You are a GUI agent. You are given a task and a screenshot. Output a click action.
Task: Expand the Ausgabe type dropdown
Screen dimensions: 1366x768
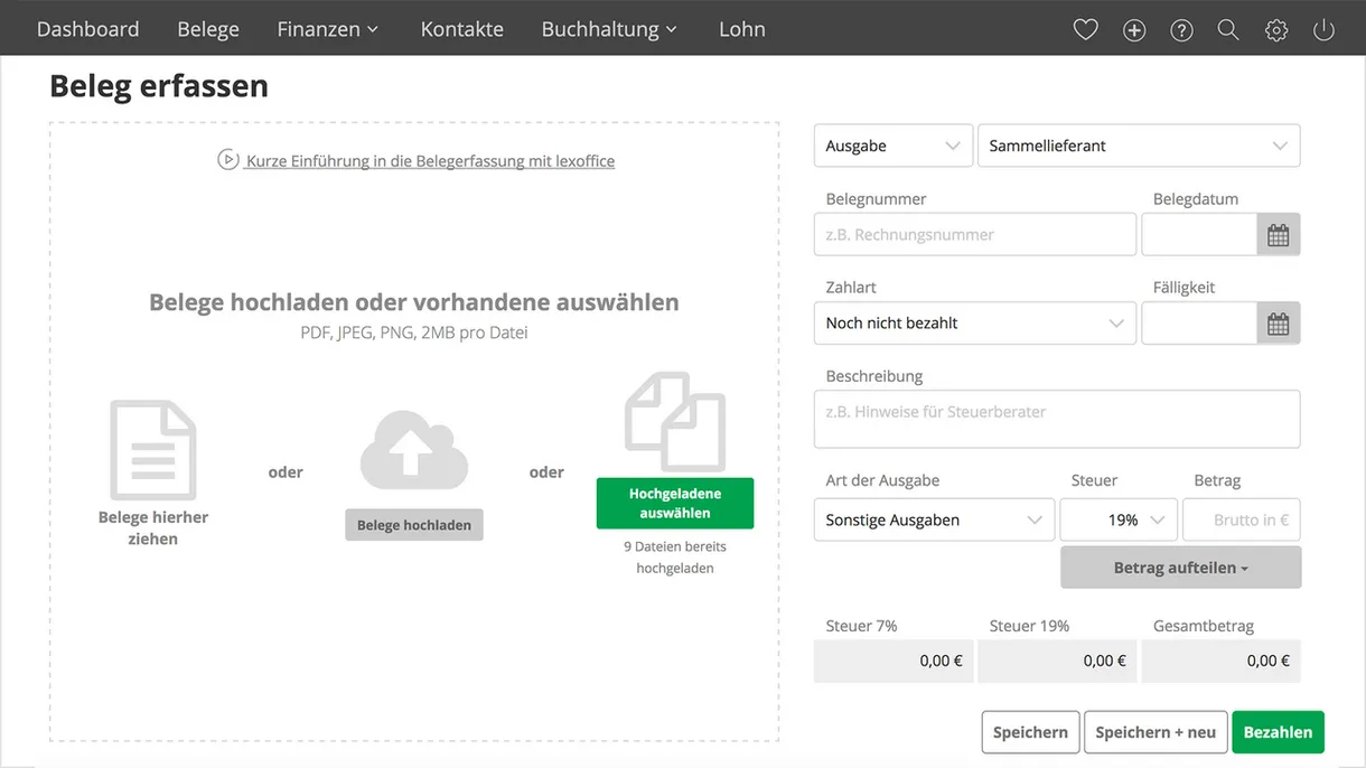pyautogui.click(x=893, y=146)
